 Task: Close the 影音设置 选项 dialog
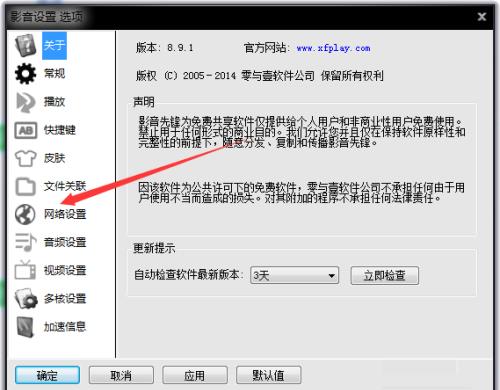(x=482, y=17)
